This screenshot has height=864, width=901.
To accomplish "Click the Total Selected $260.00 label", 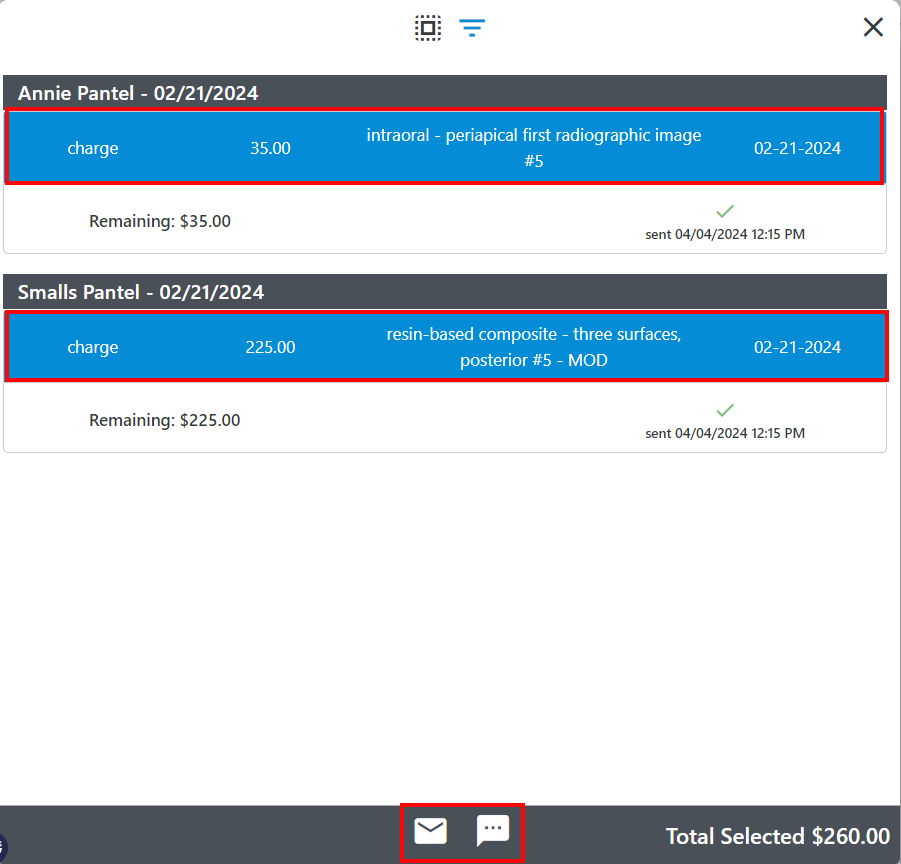I will (x=777, y=836).
